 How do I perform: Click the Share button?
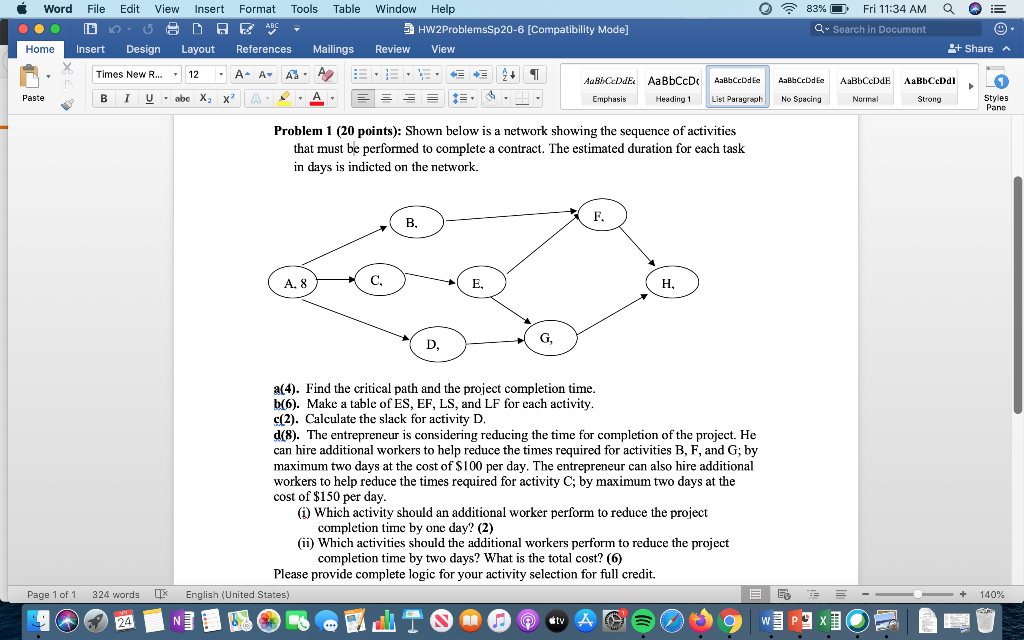coord(971,49)
